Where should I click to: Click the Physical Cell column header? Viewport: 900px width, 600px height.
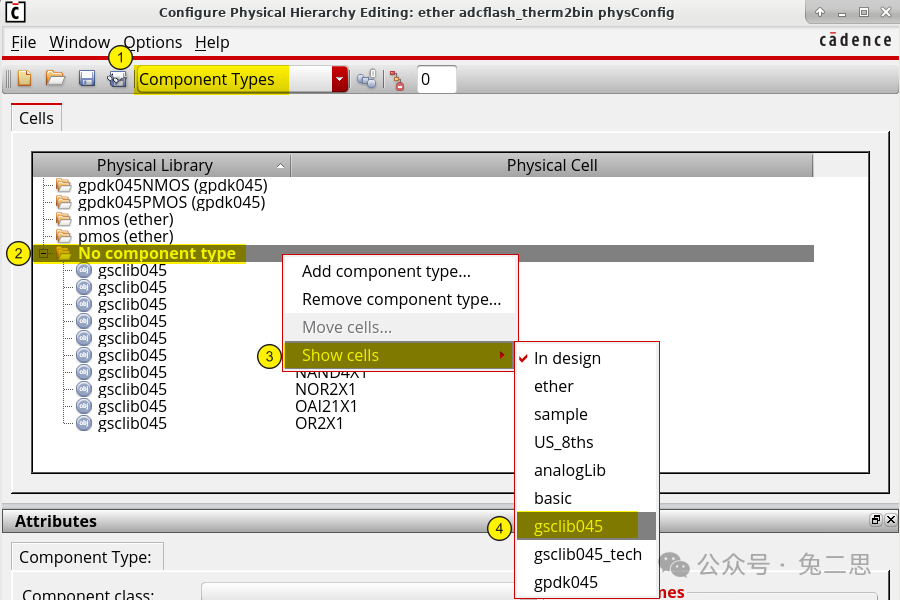click(552, 165)
